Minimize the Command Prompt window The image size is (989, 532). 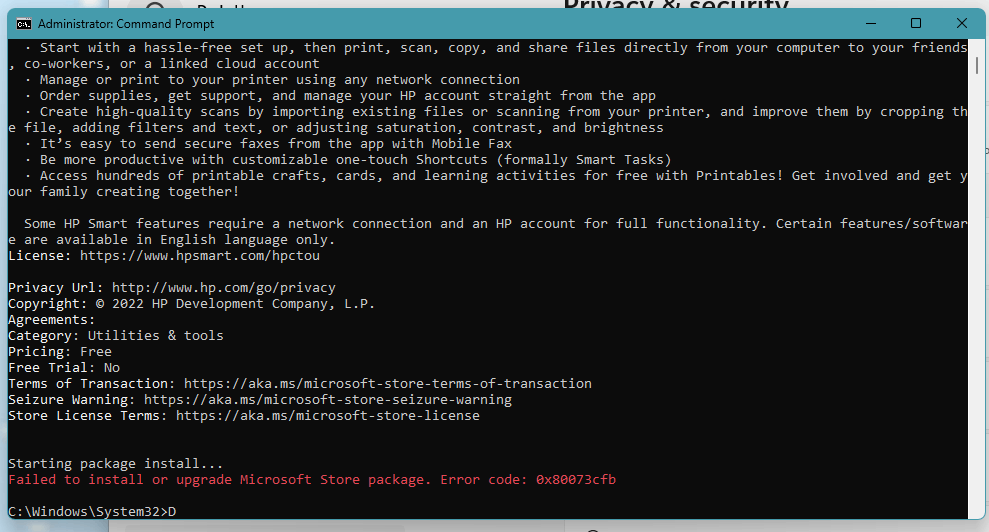(871, 23)
